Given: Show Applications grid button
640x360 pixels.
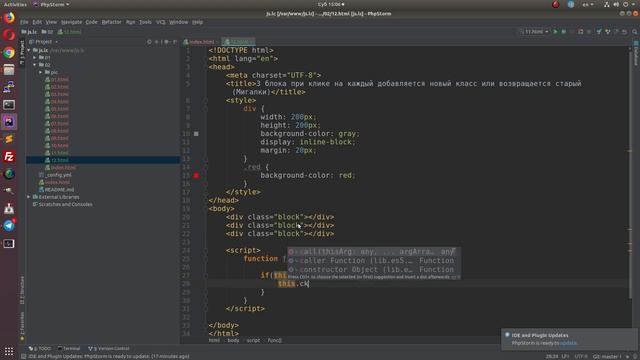Looking at the screenshot, I should point(9,351).
